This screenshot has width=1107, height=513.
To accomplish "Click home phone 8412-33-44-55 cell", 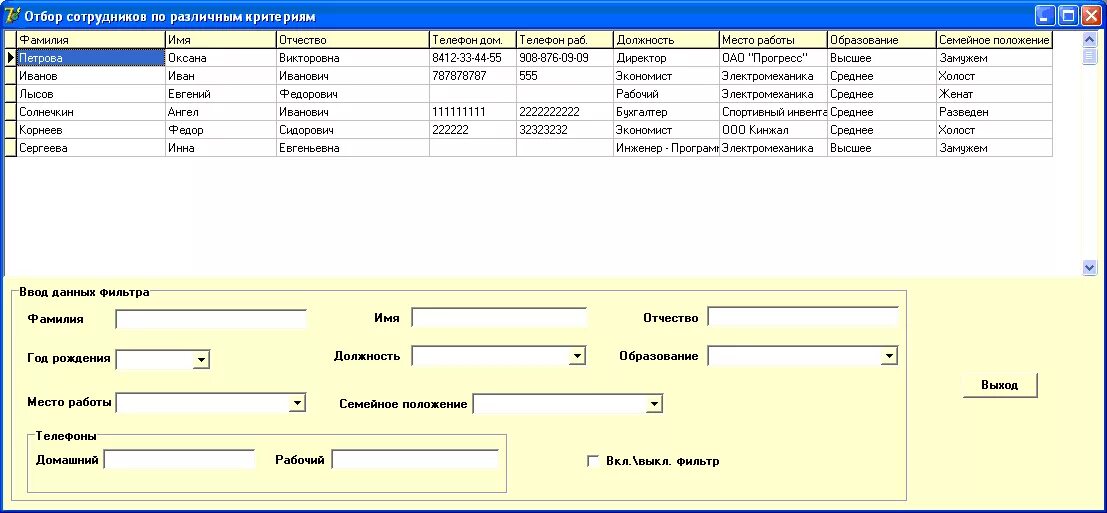I will click(x=473, y=58).
